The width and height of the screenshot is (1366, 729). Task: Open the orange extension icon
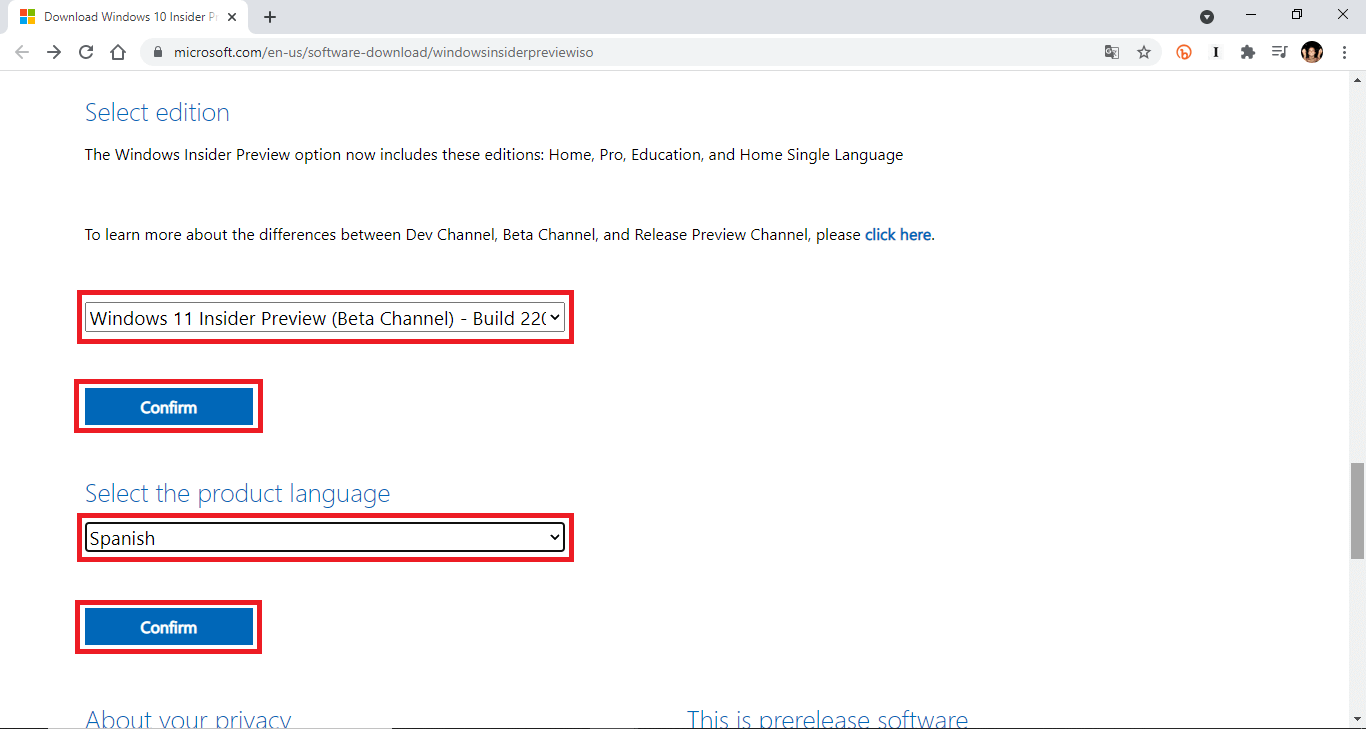coord(1184,52)
